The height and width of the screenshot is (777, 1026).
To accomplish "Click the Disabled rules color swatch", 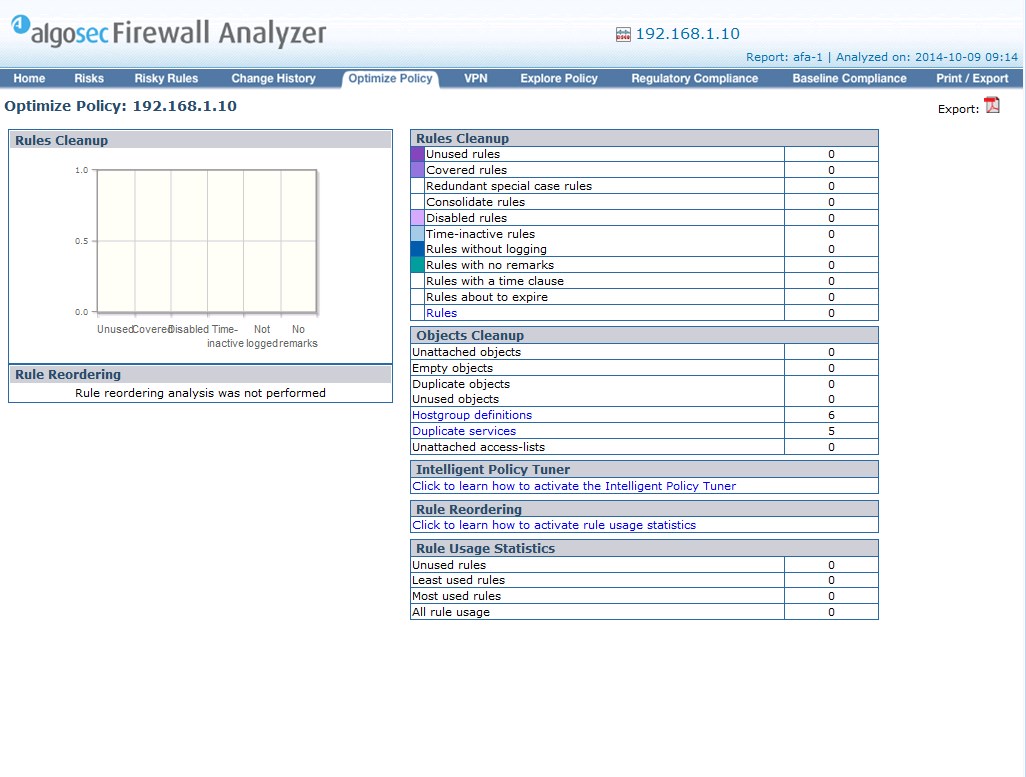I will (x=417, y=218).
